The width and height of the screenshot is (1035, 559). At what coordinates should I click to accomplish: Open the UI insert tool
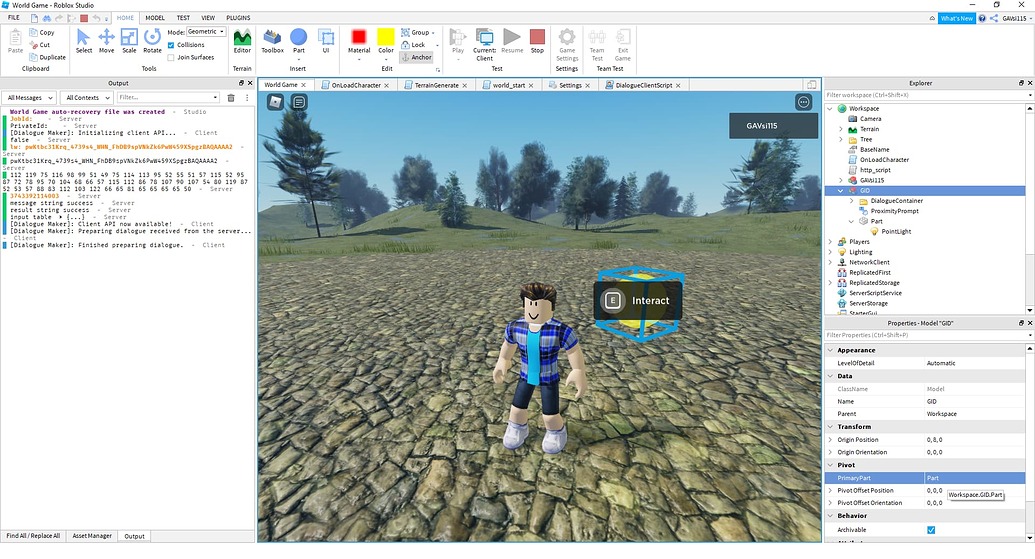[x=325, y=41]
